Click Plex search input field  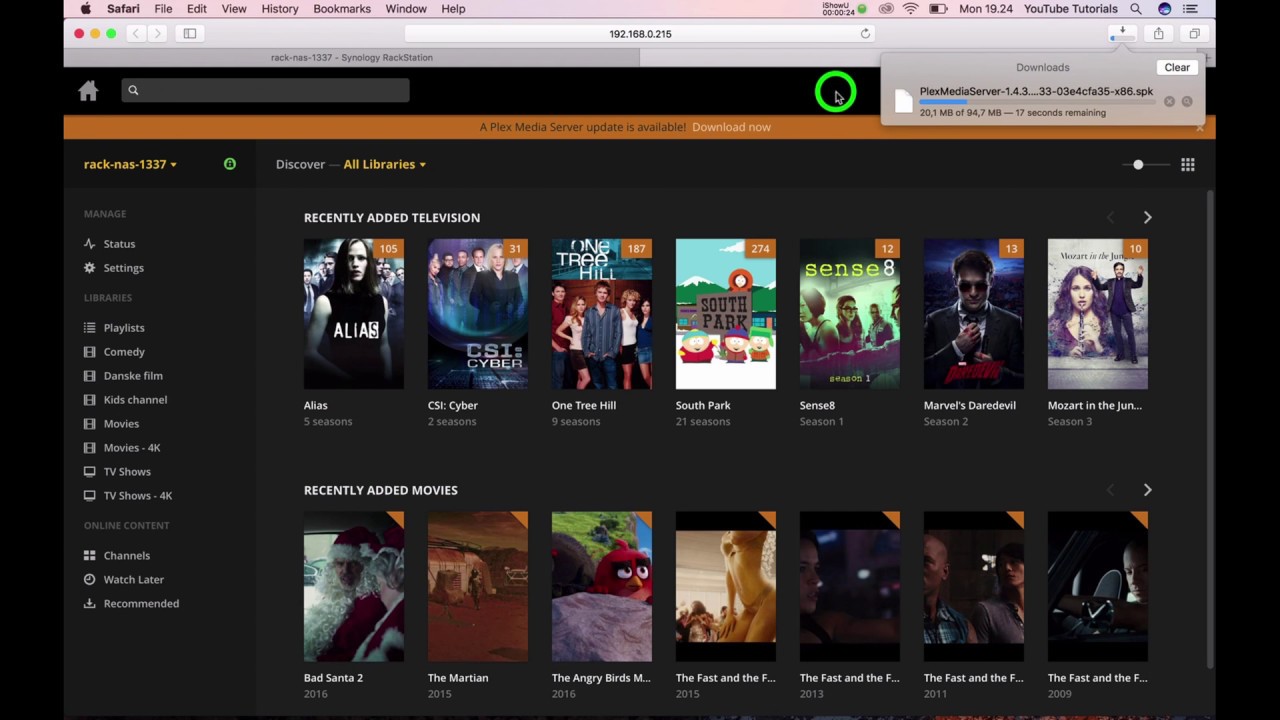(x=265, y=90)
